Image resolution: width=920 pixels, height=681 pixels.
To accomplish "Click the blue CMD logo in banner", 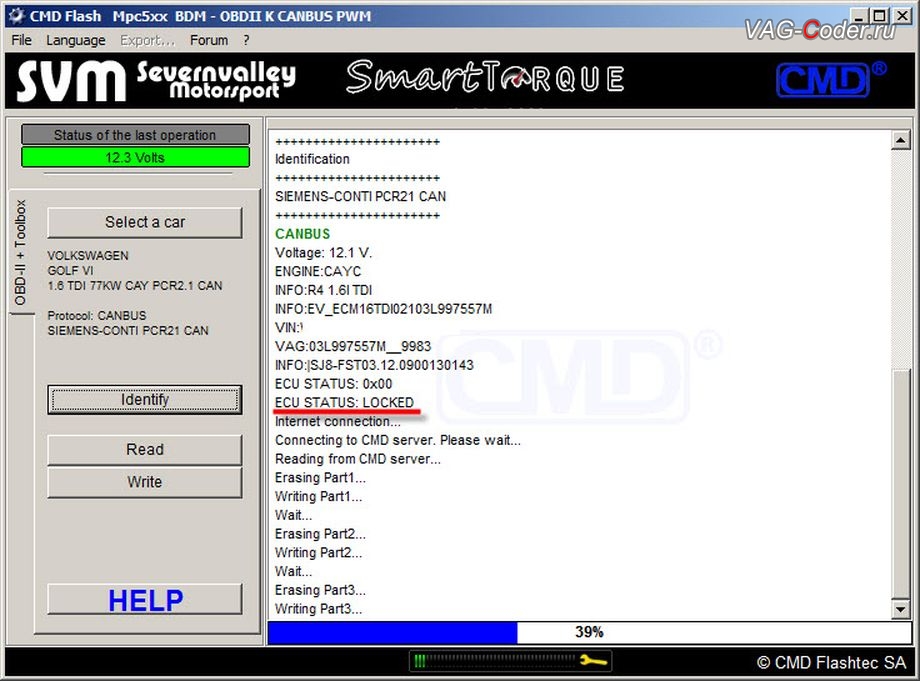I will click(x=831, y=79).
